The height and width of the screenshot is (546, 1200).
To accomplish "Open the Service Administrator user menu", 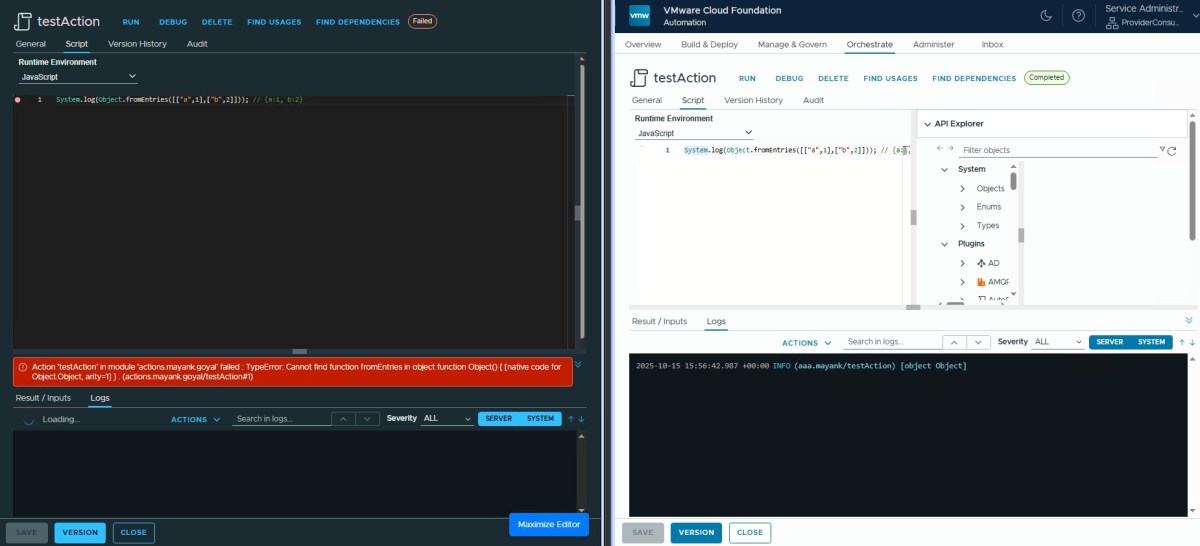I will pos(1150,15).
